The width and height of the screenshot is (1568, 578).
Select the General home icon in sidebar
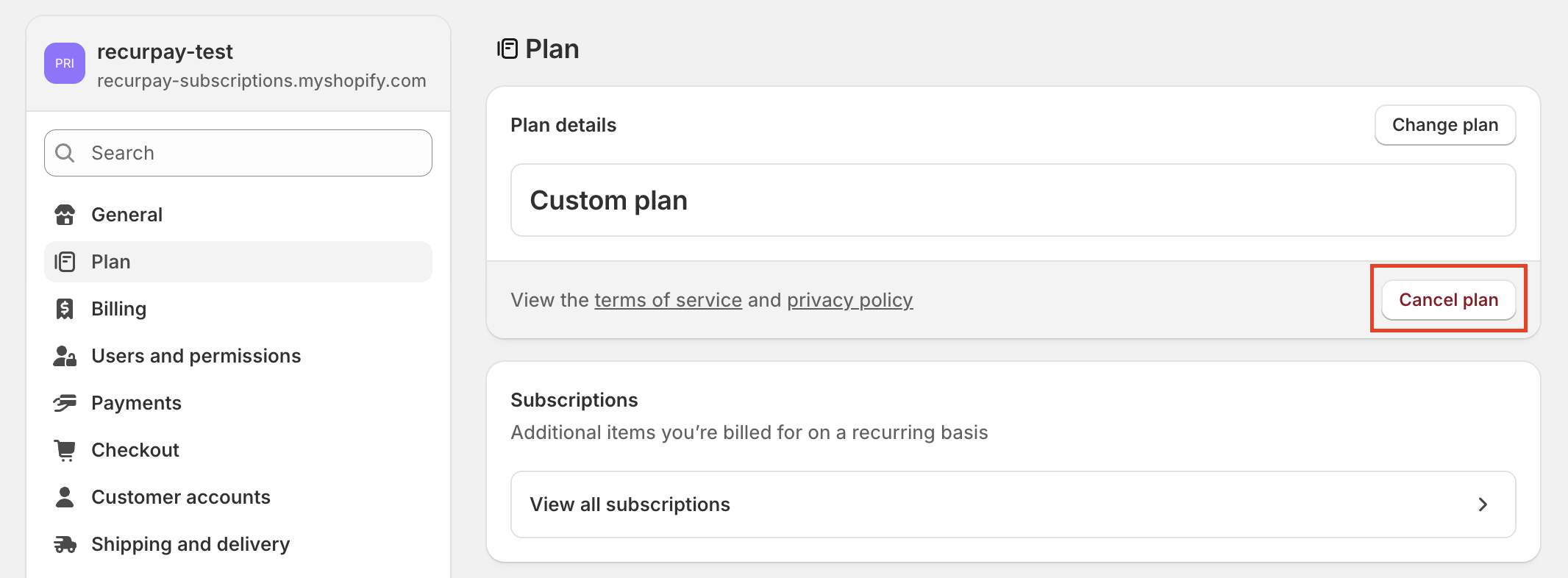coord(65,215)
